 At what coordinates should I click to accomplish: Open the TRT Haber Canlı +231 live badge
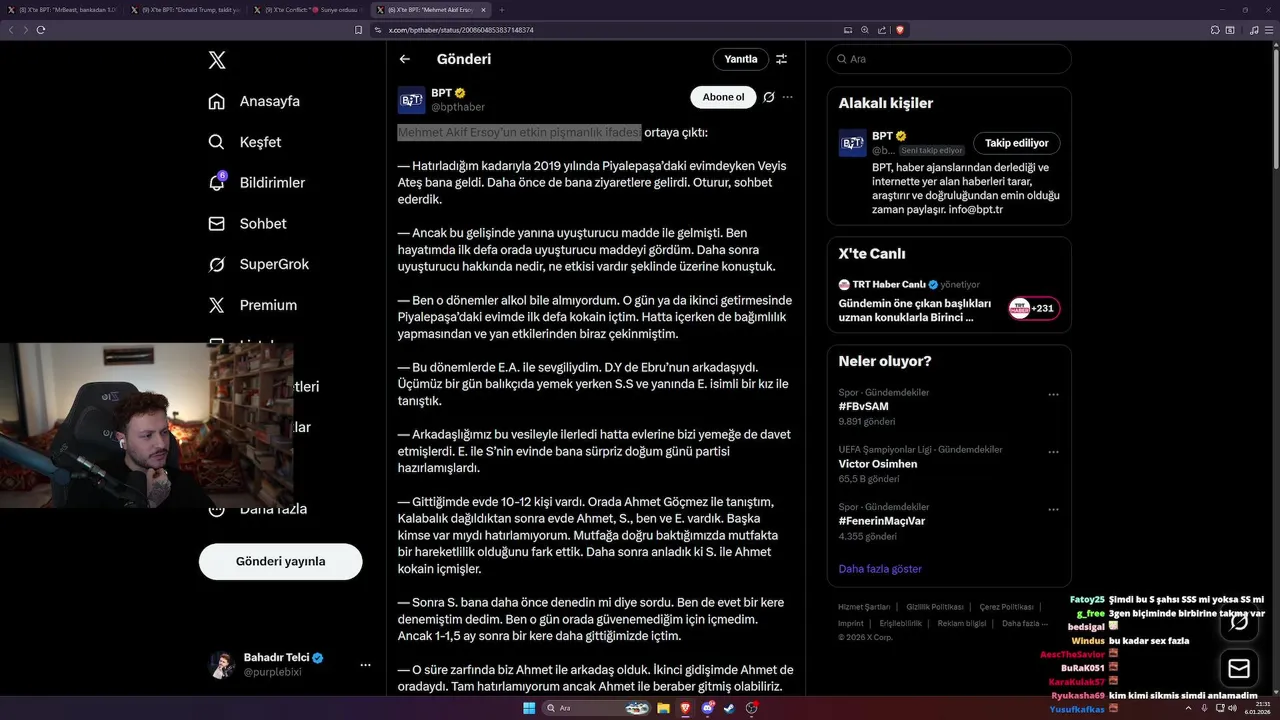coord(1034,308)
